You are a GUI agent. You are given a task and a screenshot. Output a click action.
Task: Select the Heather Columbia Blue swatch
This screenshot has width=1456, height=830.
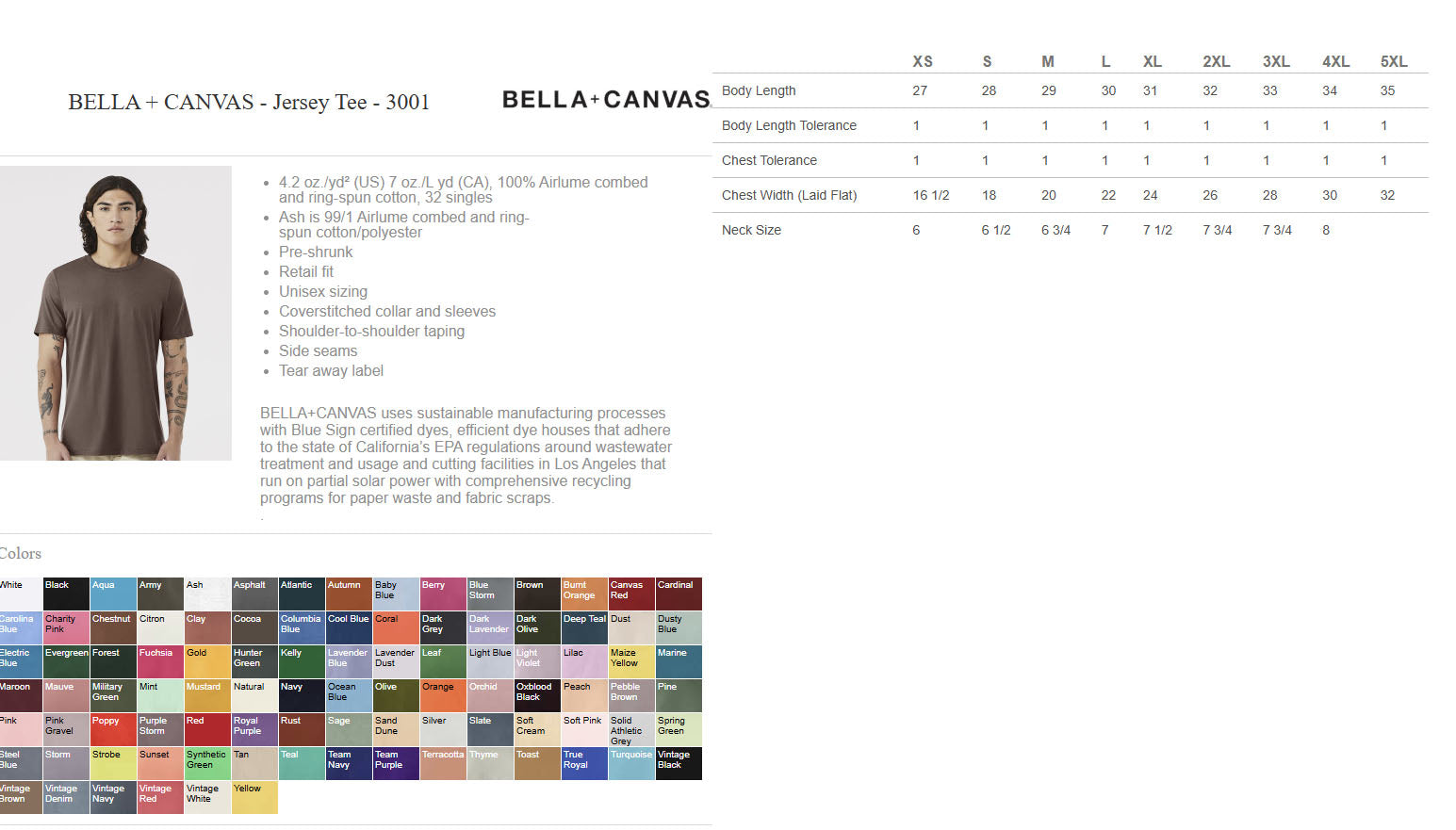tap(302, 628)
